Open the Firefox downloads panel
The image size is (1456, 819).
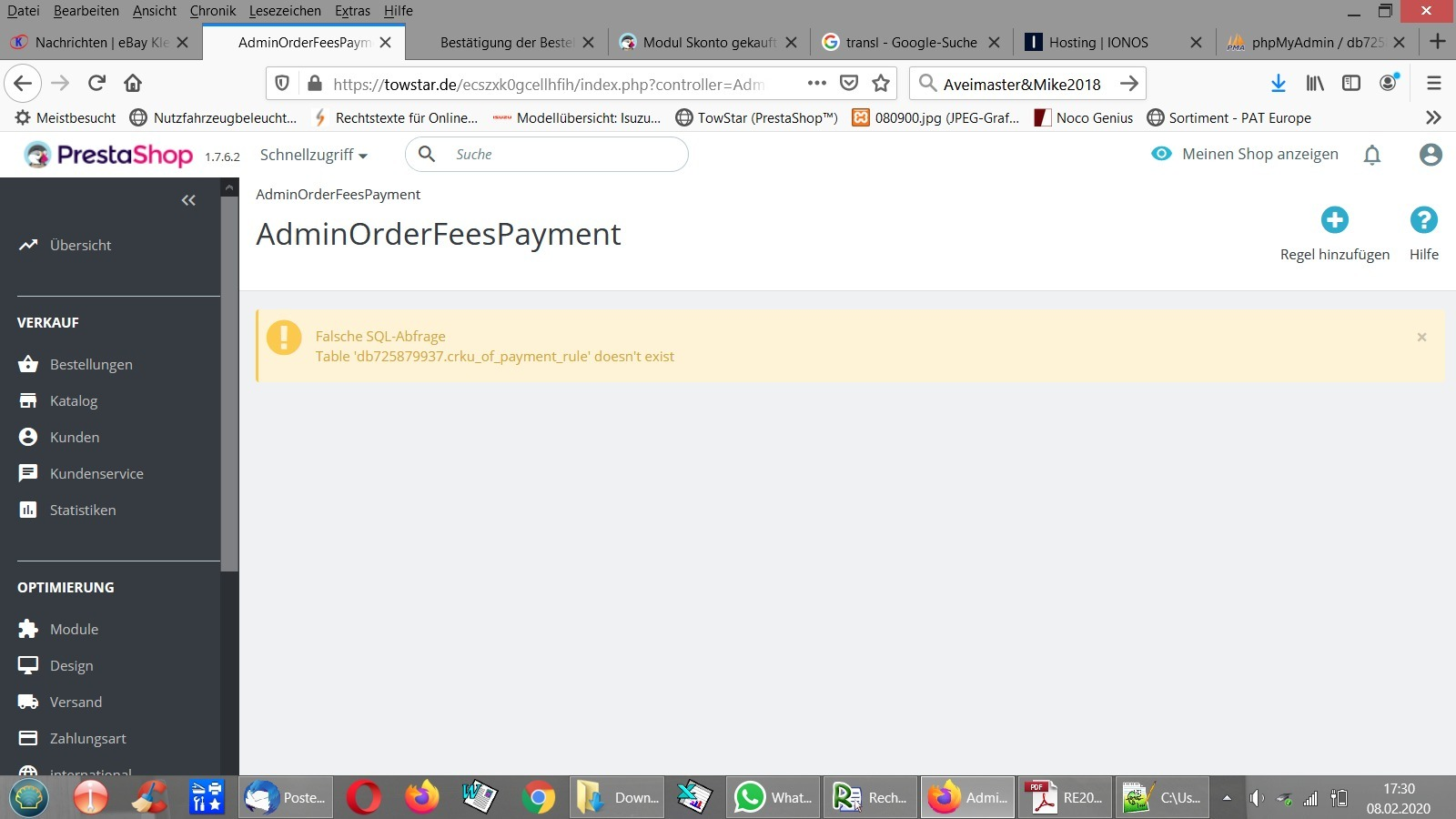(x=1279, y=84)
